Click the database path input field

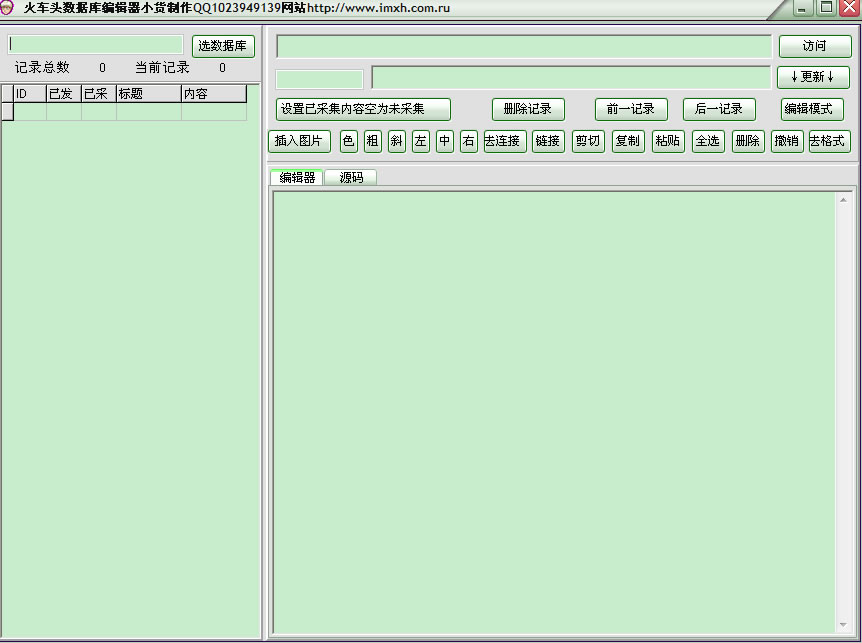97,45
